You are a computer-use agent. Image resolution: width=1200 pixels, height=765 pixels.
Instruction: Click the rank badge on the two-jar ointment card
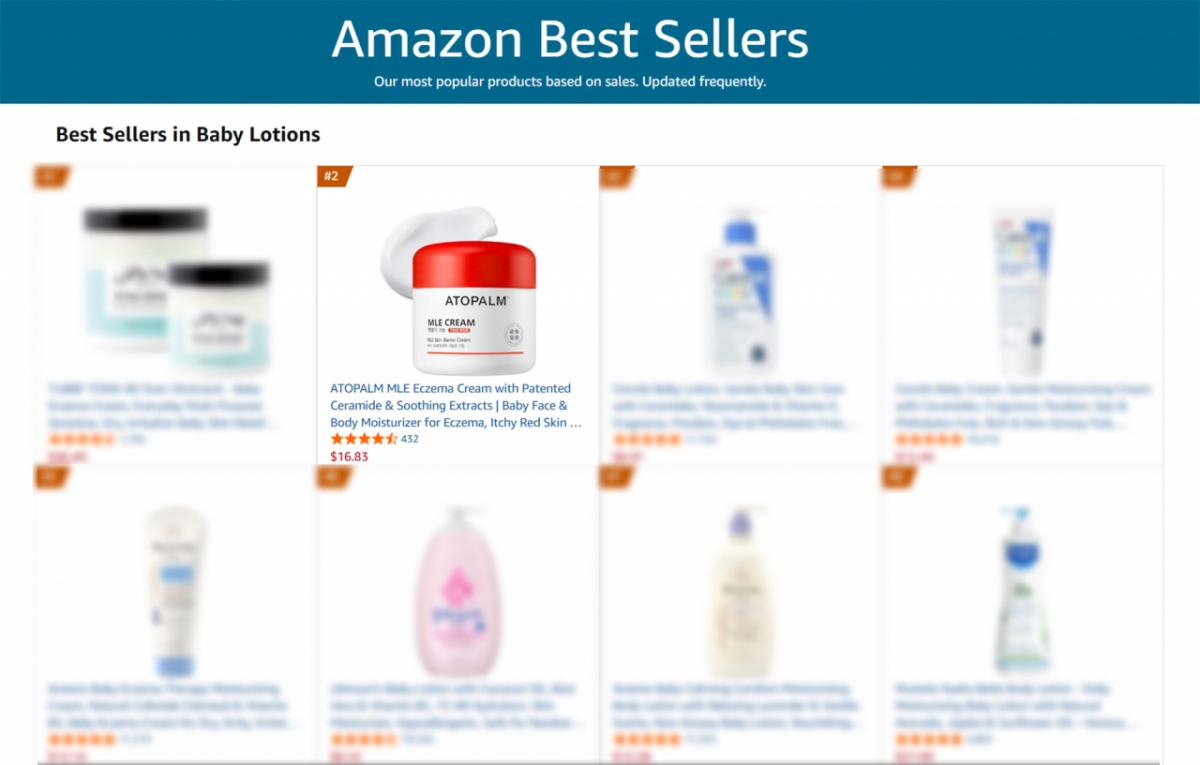(51, 177)
